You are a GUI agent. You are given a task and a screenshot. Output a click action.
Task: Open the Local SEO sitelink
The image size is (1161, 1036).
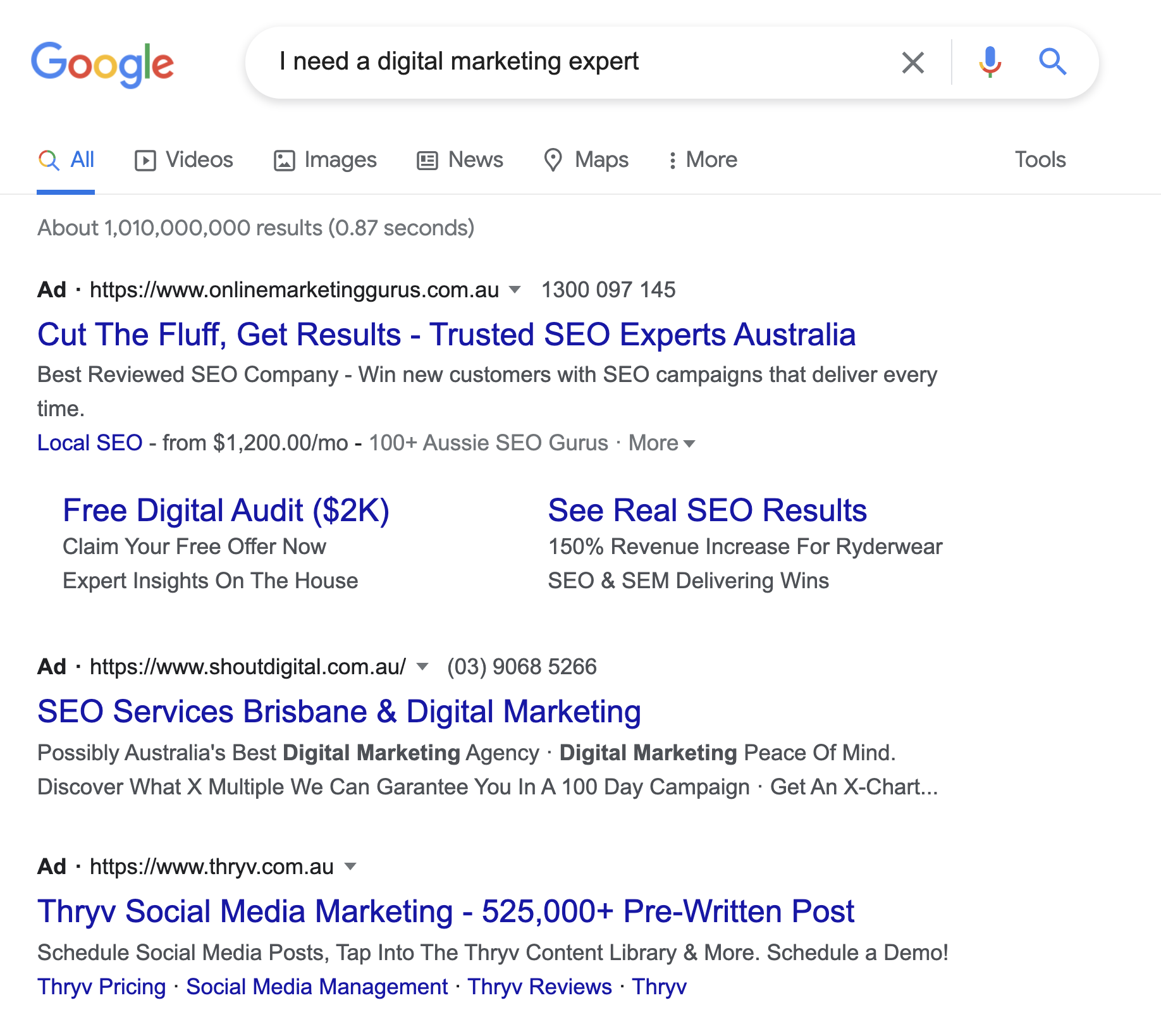click(x=90, y=443)
